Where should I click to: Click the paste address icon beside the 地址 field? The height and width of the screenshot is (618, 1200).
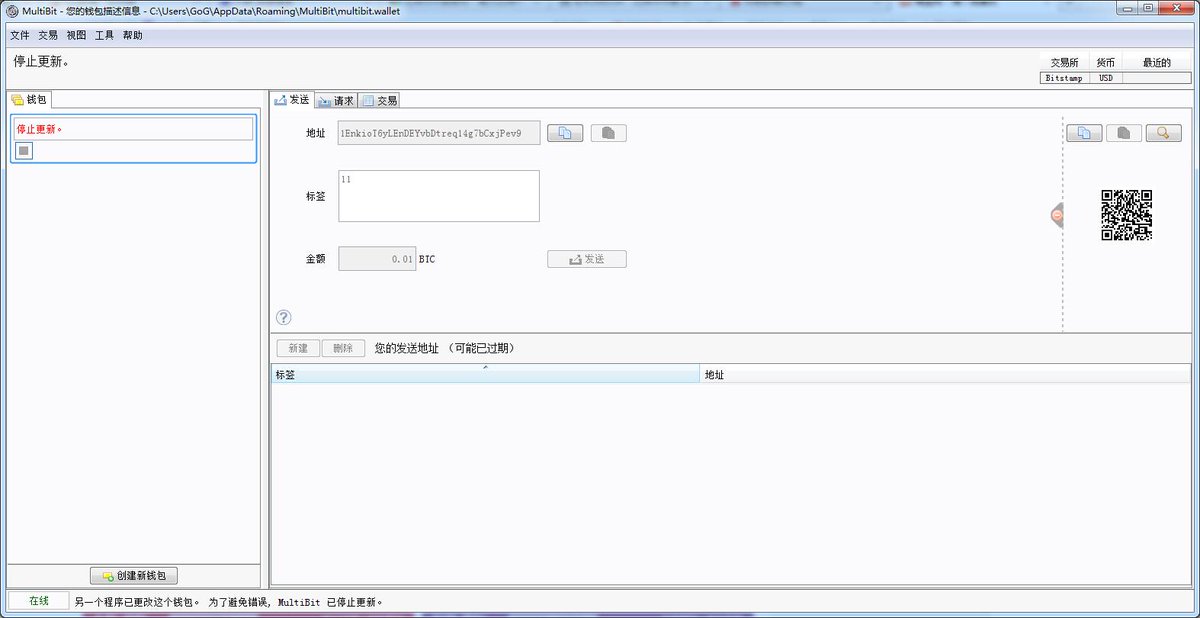coord(608,133)
